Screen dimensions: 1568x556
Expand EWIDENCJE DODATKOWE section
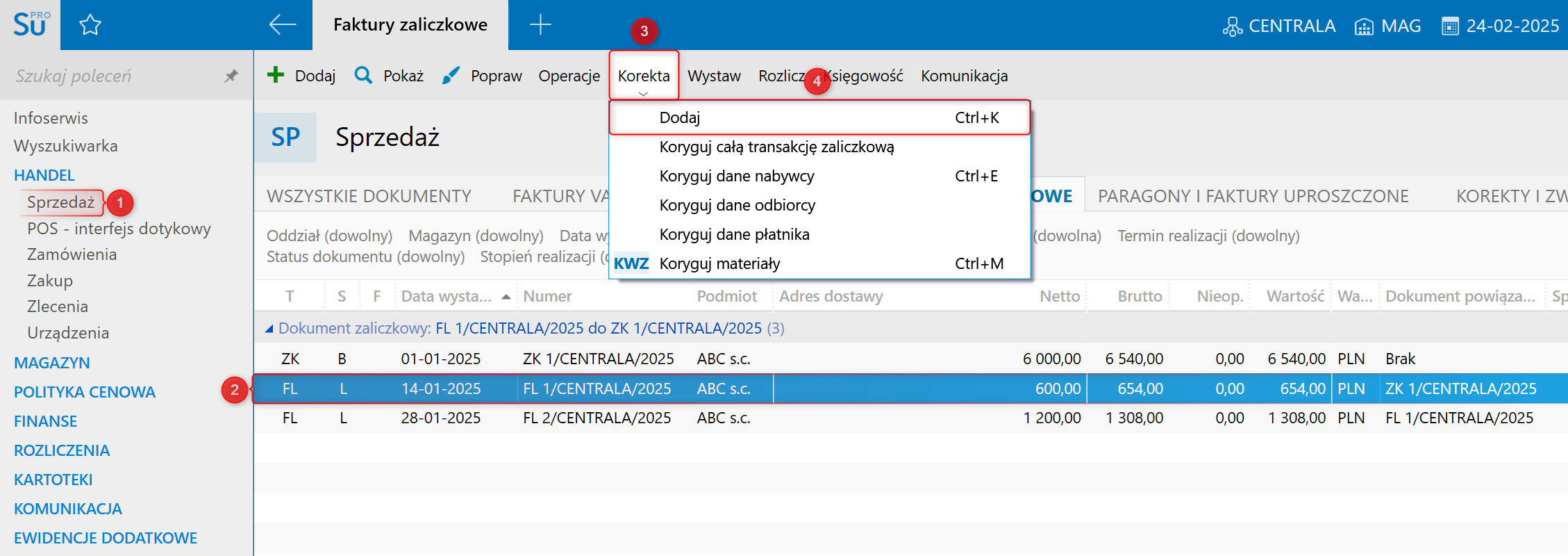106,538
